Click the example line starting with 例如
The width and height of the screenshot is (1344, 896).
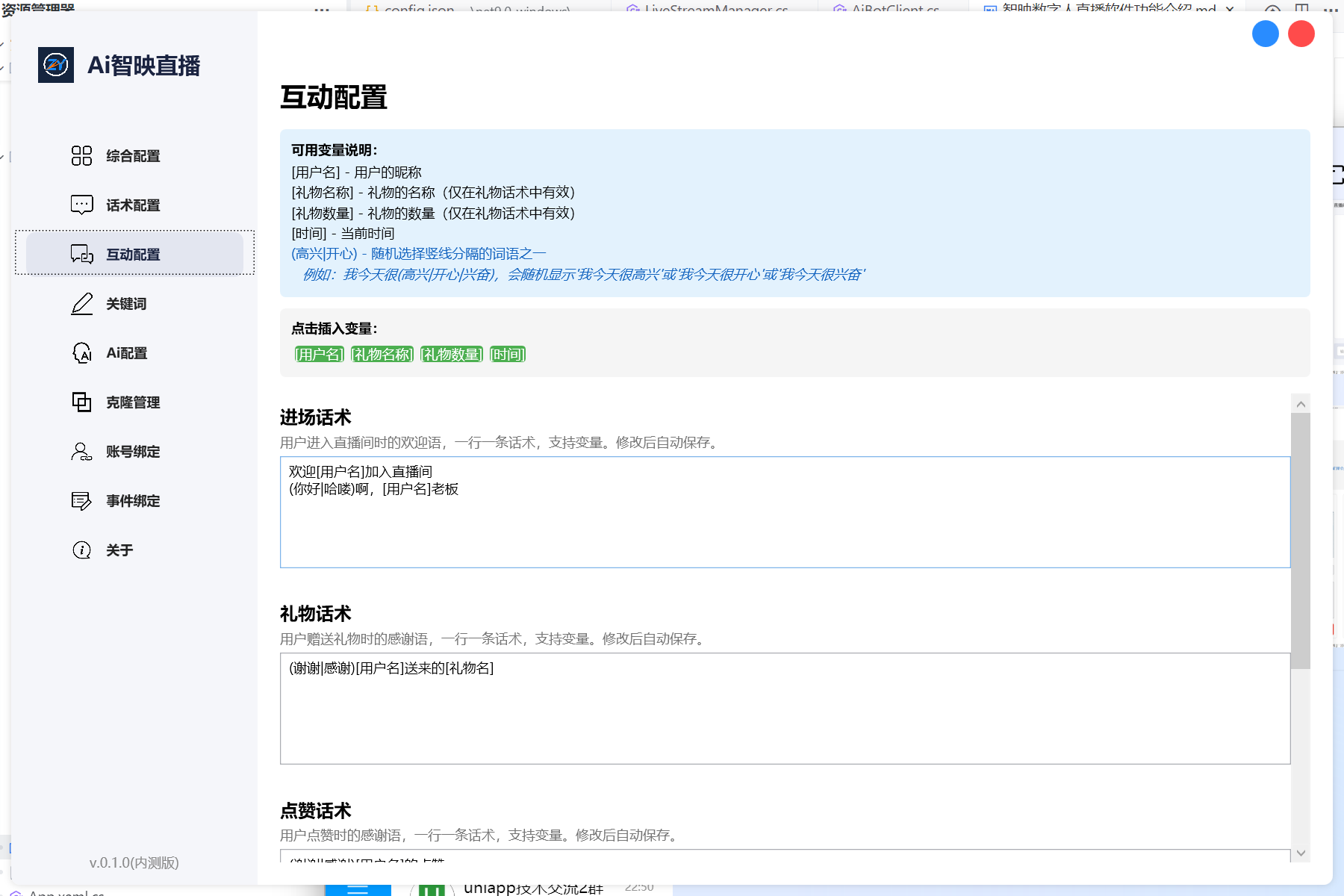[x=584, y=274]
